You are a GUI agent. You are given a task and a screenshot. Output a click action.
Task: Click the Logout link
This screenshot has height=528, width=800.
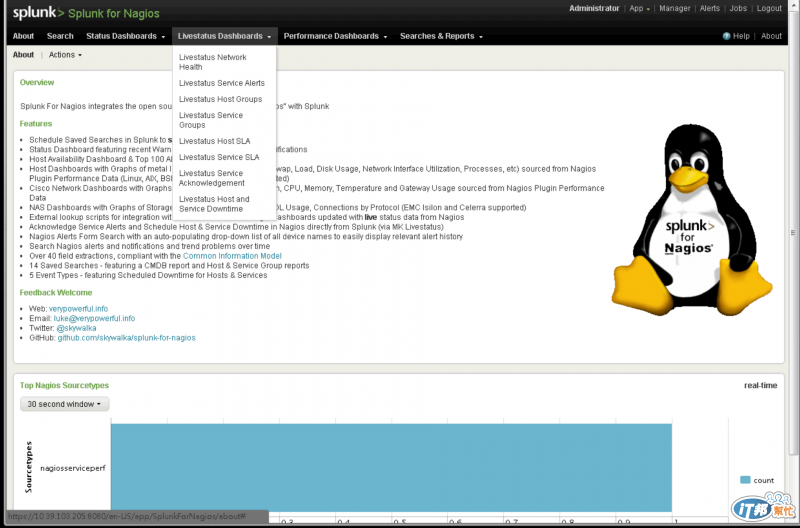769,8
